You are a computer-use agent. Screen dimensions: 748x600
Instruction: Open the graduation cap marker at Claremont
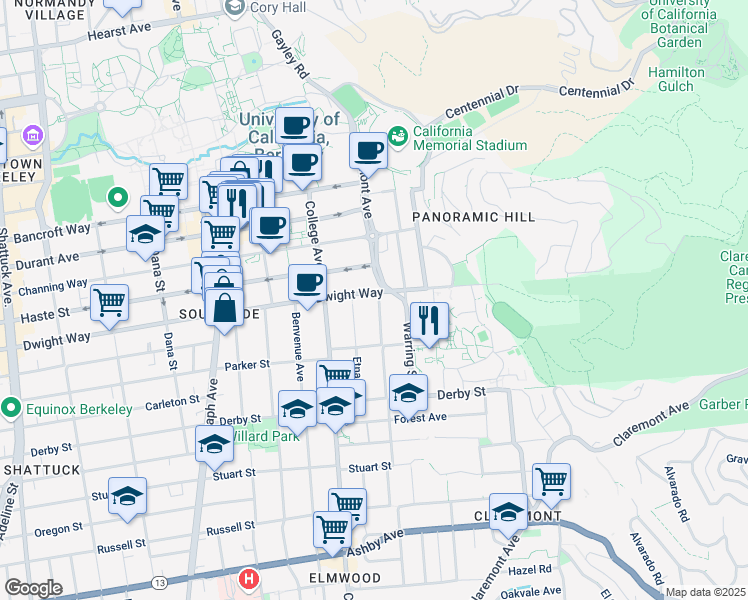[508, 513]
